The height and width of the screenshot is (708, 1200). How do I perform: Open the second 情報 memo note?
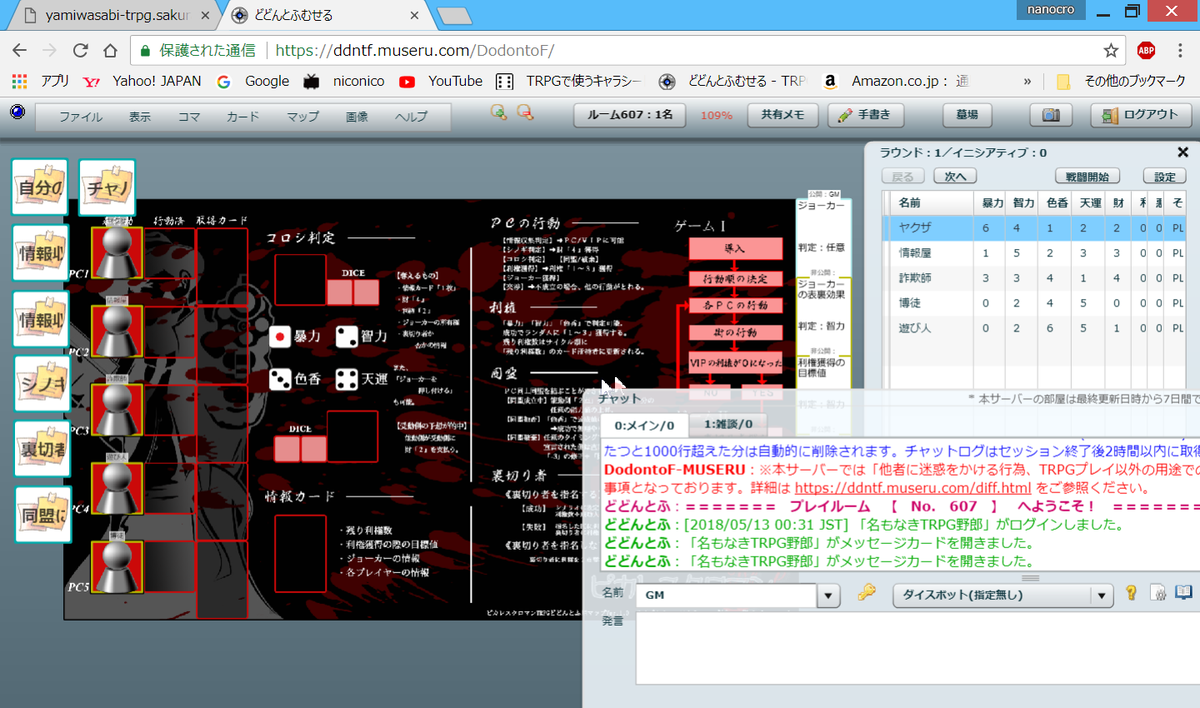(x=40, y=318)
